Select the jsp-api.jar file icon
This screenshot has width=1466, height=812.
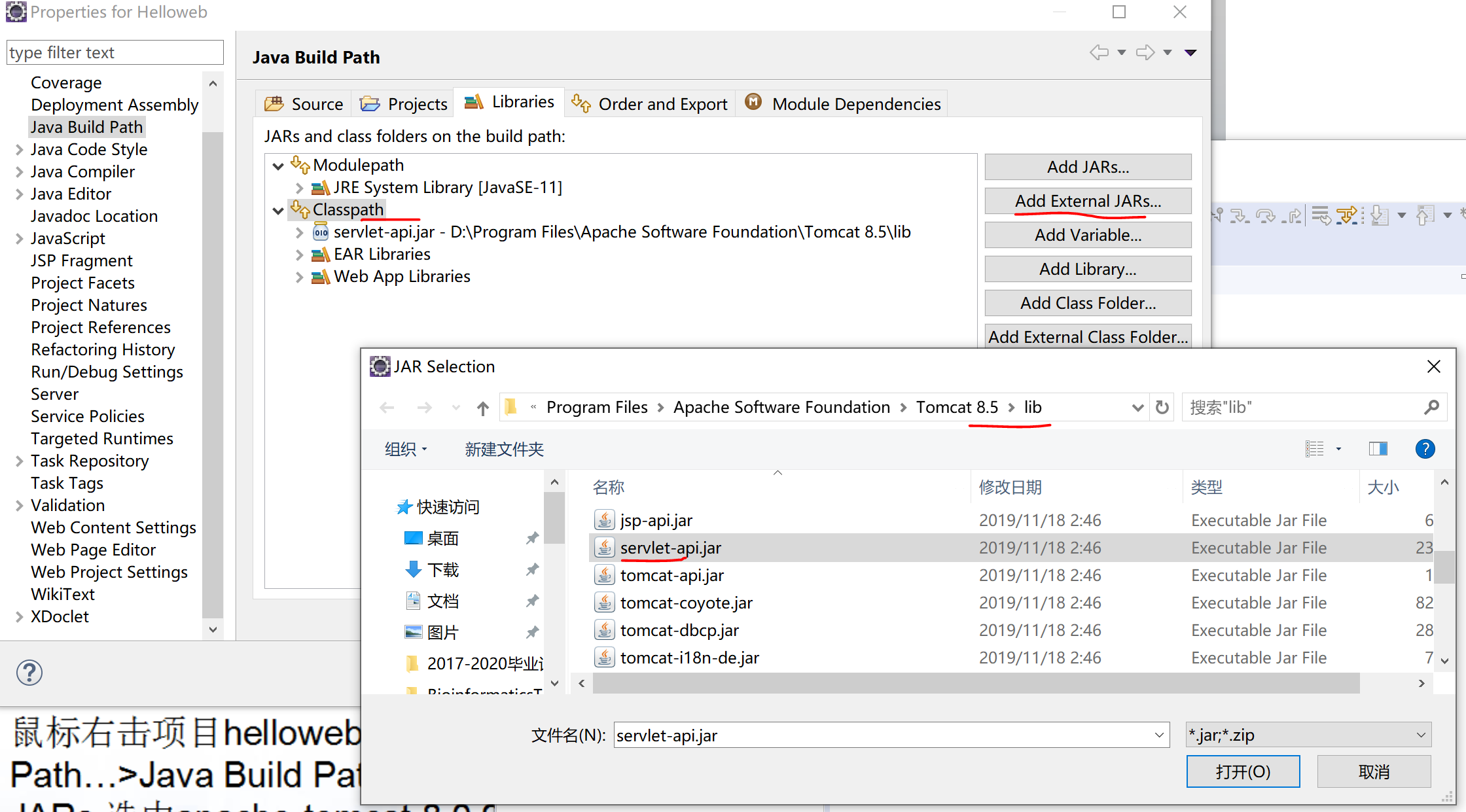pyautogui.click(x=604, y=520)
